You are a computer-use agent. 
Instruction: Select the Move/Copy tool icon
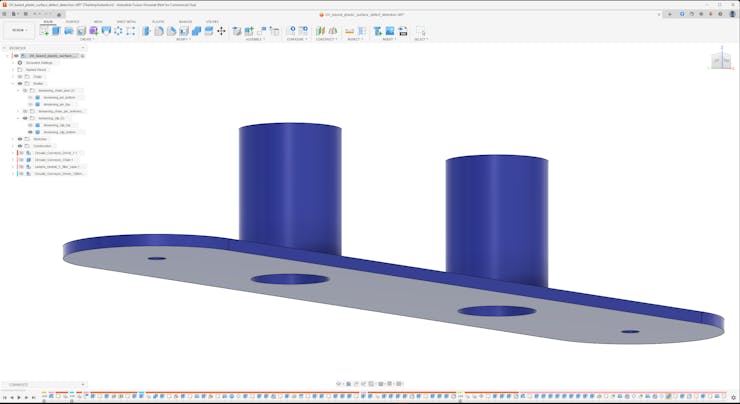pos(222,31)
